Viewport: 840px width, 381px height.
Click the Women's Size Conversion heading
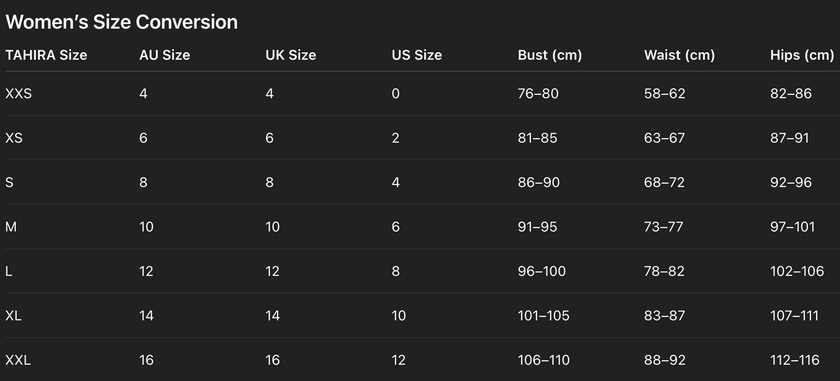[x=122, y=23]
